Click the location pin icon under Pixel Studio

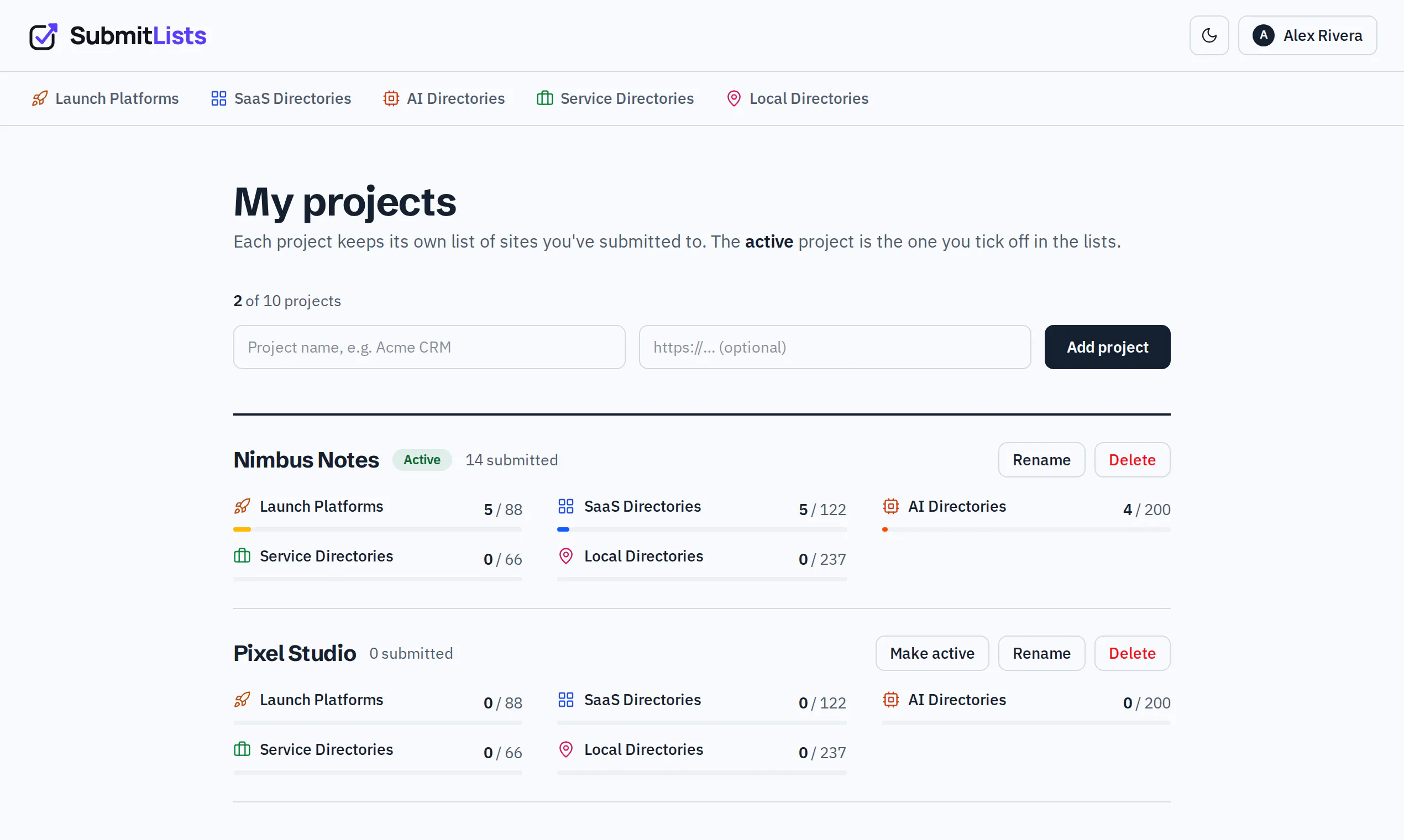(565, 749)
